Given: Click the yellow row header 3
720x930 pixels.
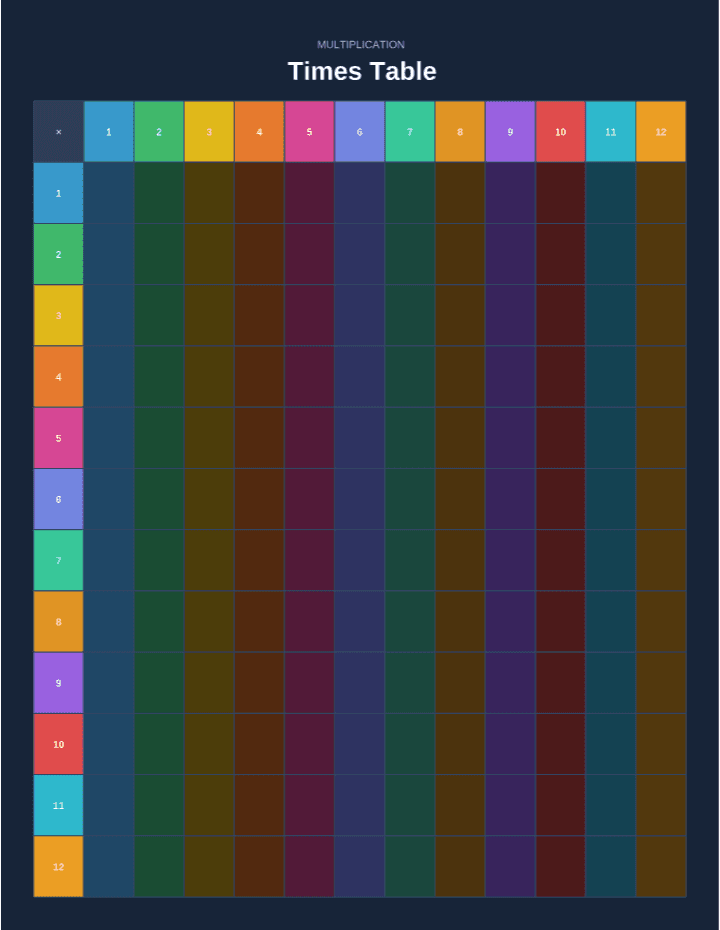Looking at the screenshot, I should [x=58, y=316].
